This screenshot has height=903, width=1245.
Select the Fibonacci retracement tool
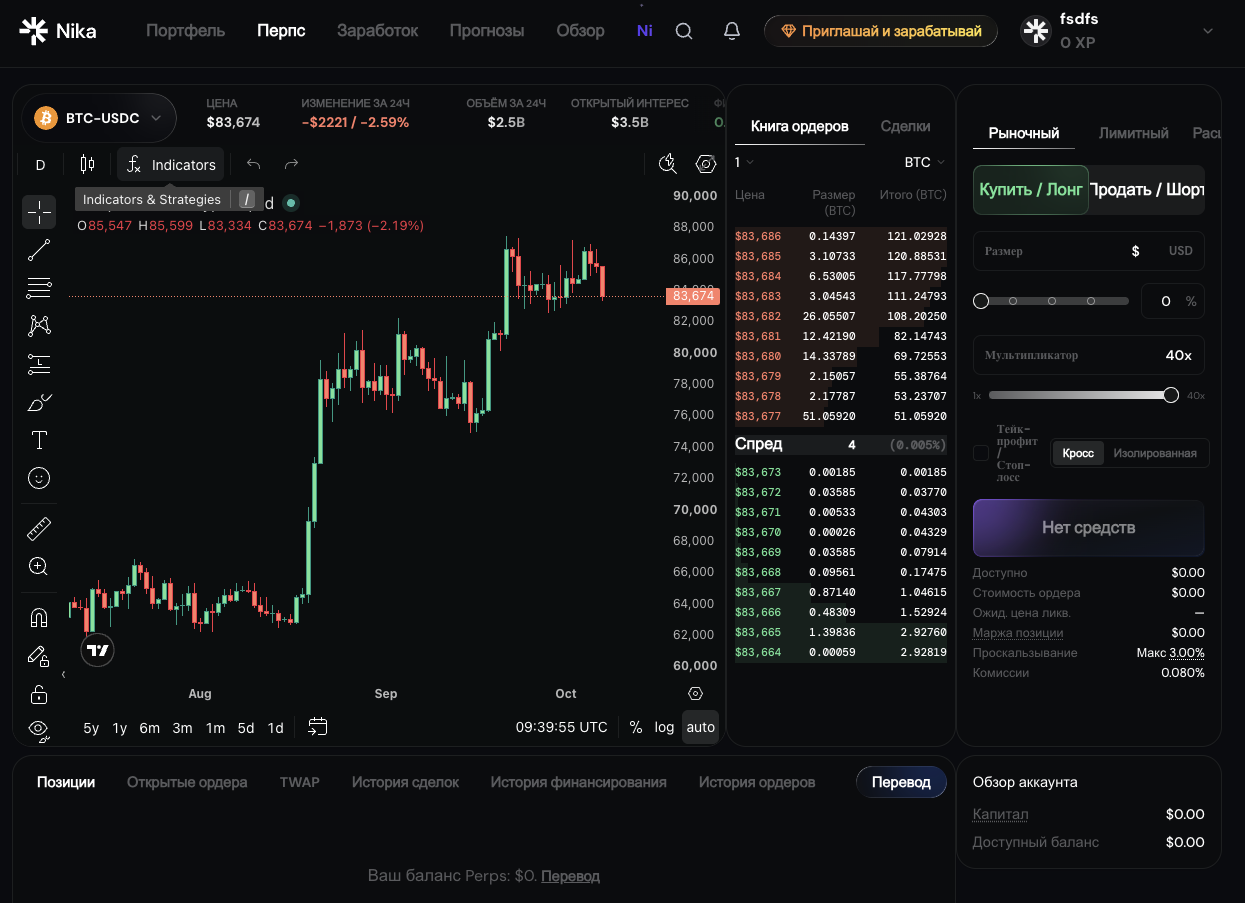click(39, 288)
